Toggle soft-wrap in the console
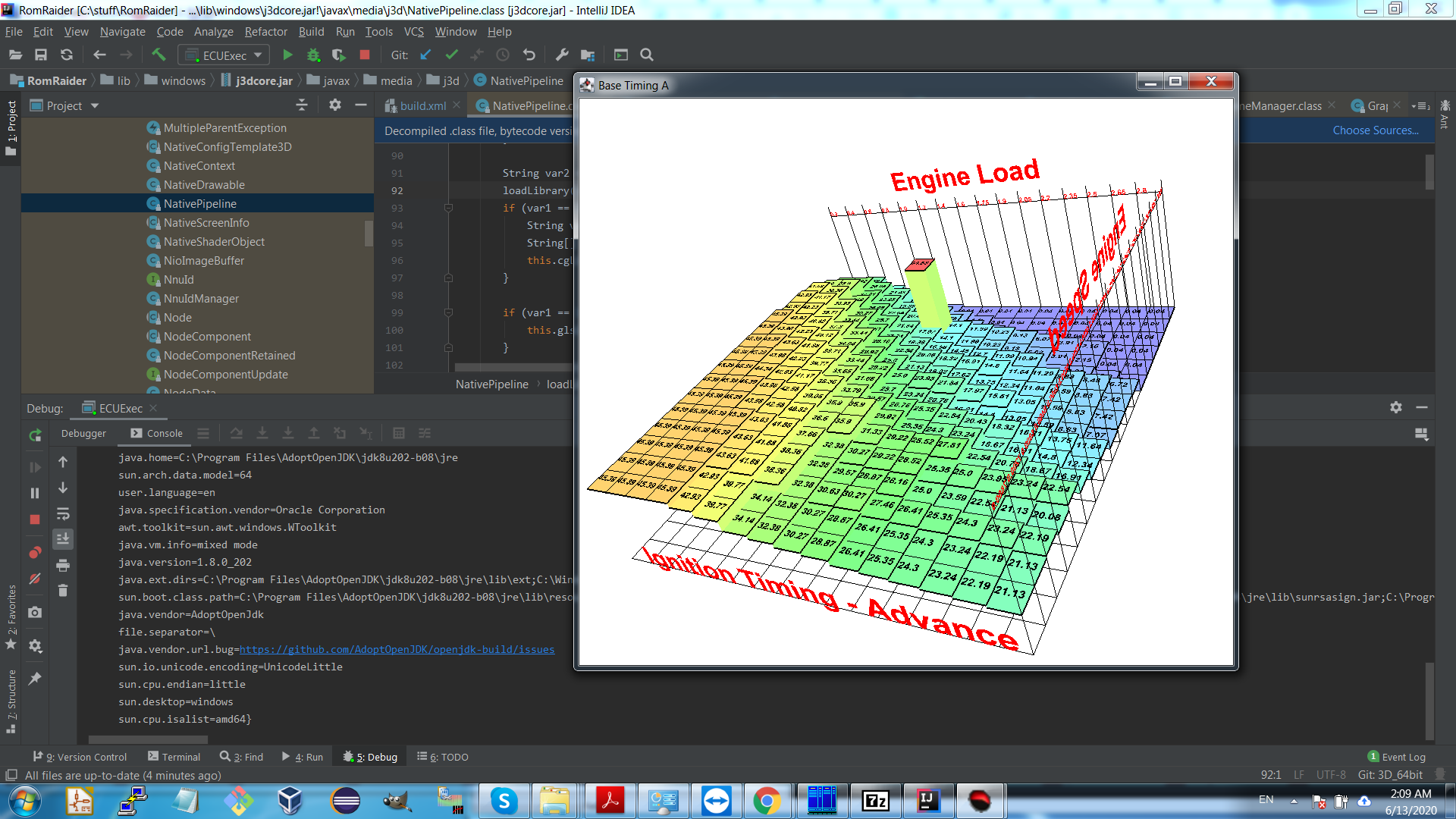Screen dimensions: 1456x819 coord(63,514)
